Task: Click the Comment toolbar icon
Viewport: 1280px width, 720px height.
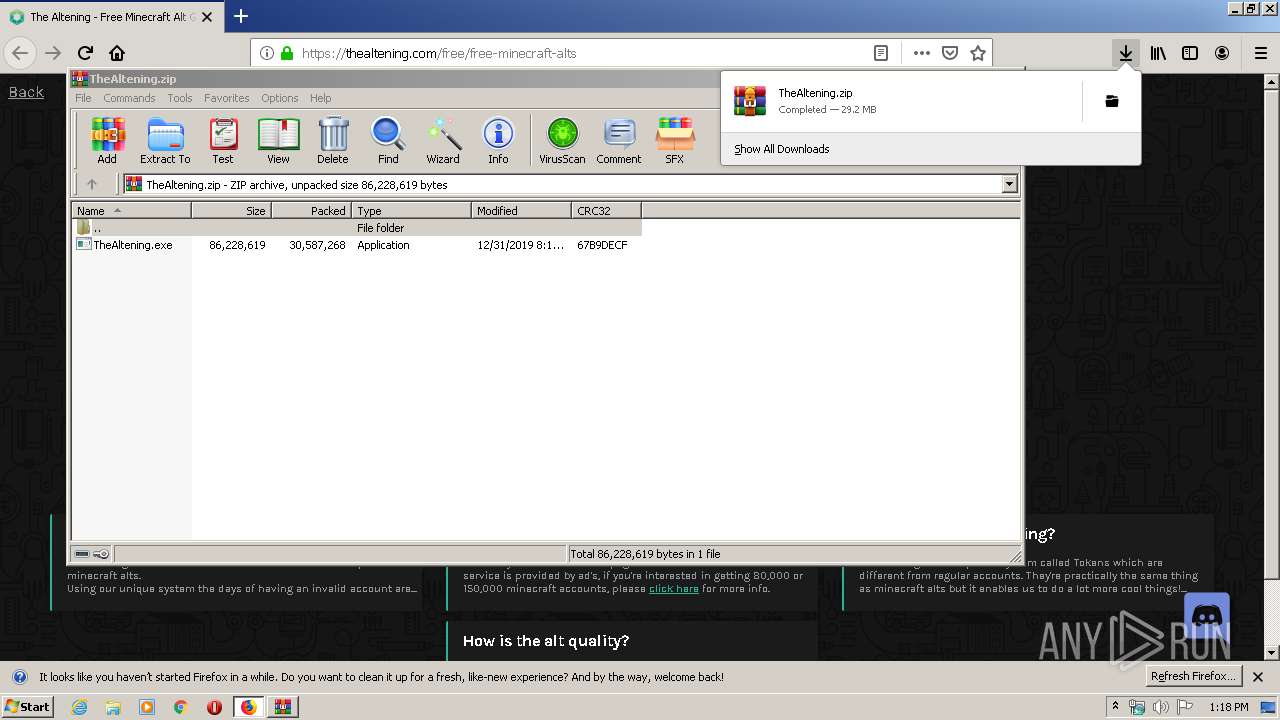Action: click(x=619, y=140)
